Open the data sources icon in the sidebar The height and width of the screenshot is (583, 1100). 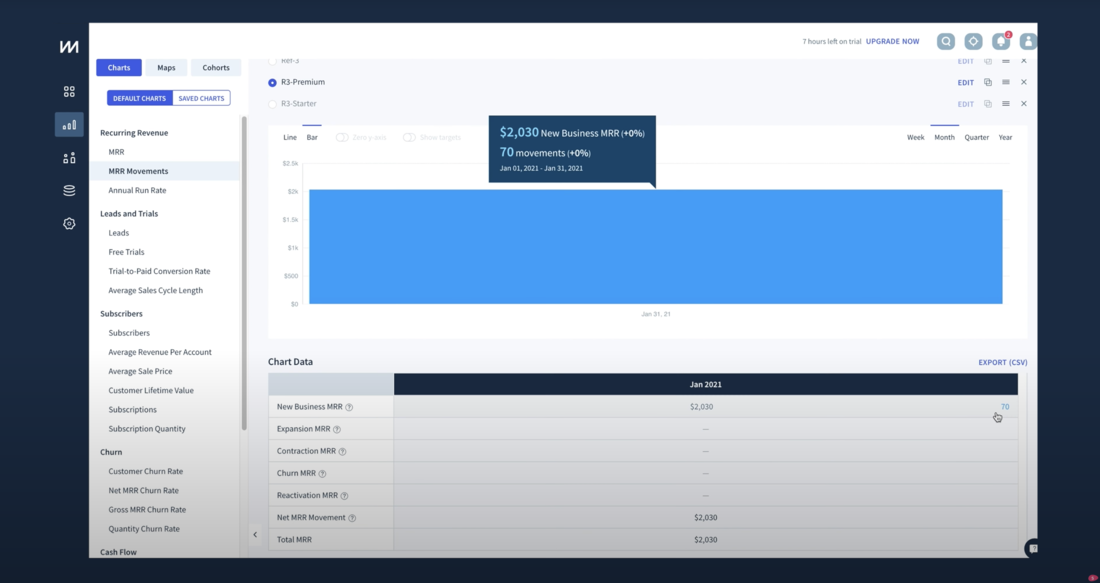(x=68, y=190)
